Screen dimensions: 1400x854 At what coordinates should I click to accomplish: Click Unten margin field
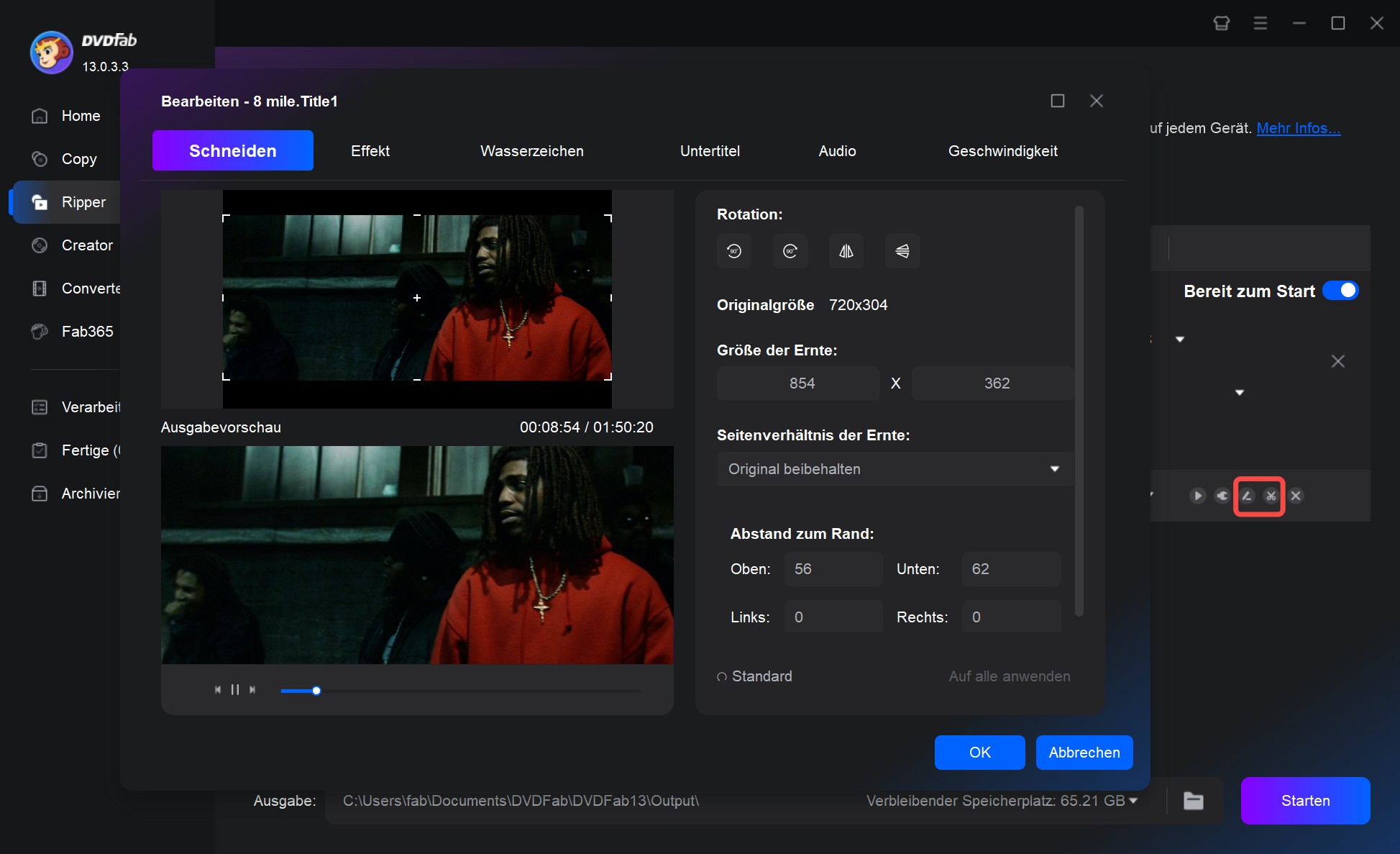pyautogui.click(x=1012, y=569)
